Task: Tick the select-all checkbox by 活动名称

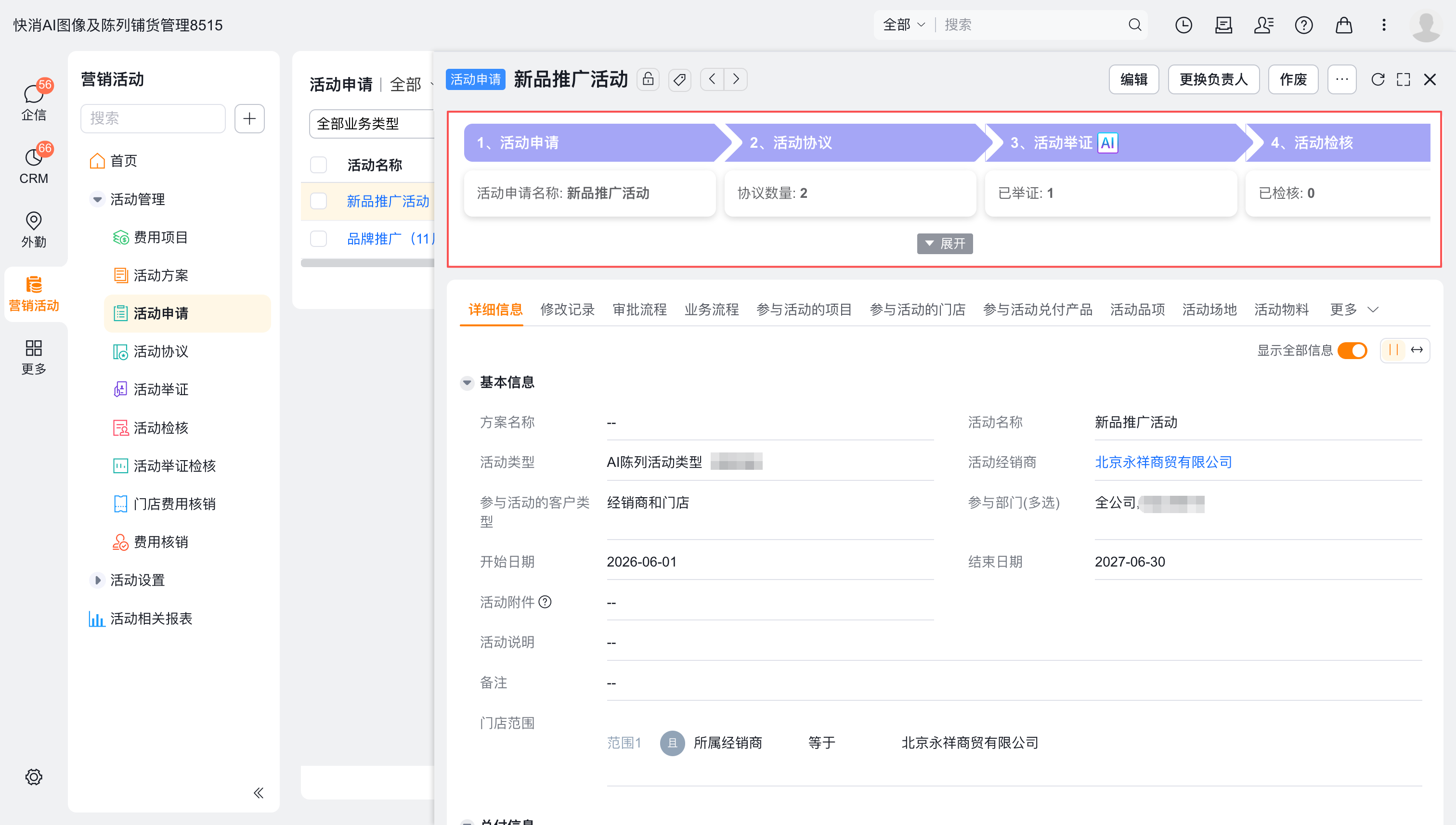Action: click(x=319, y=165)
